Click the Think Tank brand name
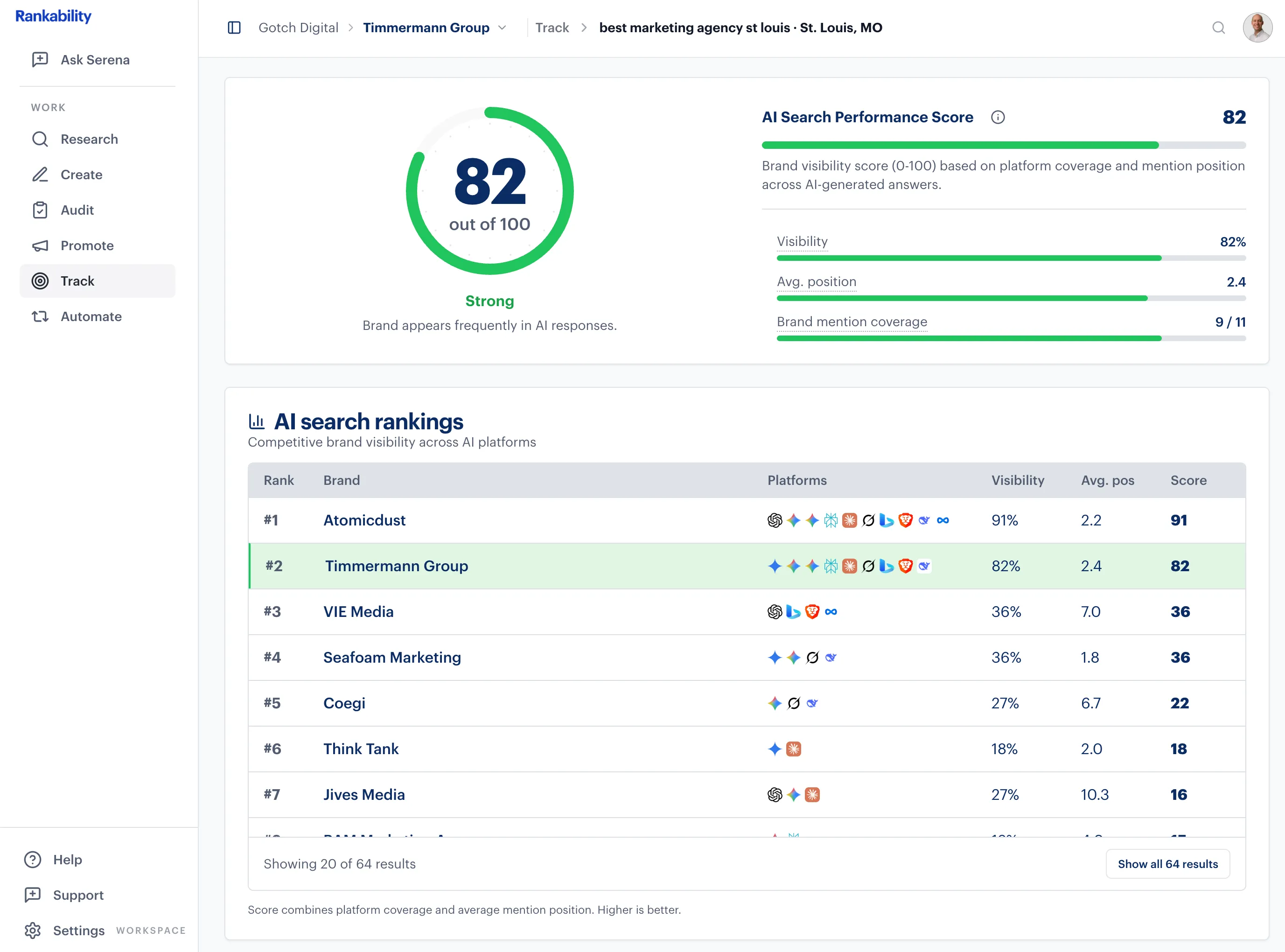The width and height of the screenshot is (1285, 952). pyautogui.click(x=361, y=749)
